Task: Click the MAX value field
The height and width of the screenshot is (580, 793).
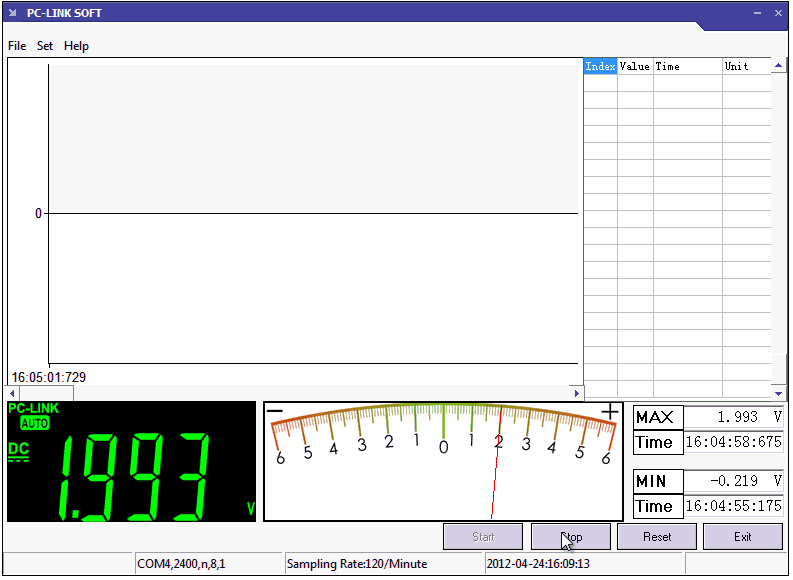Action: tap(733, 417)
